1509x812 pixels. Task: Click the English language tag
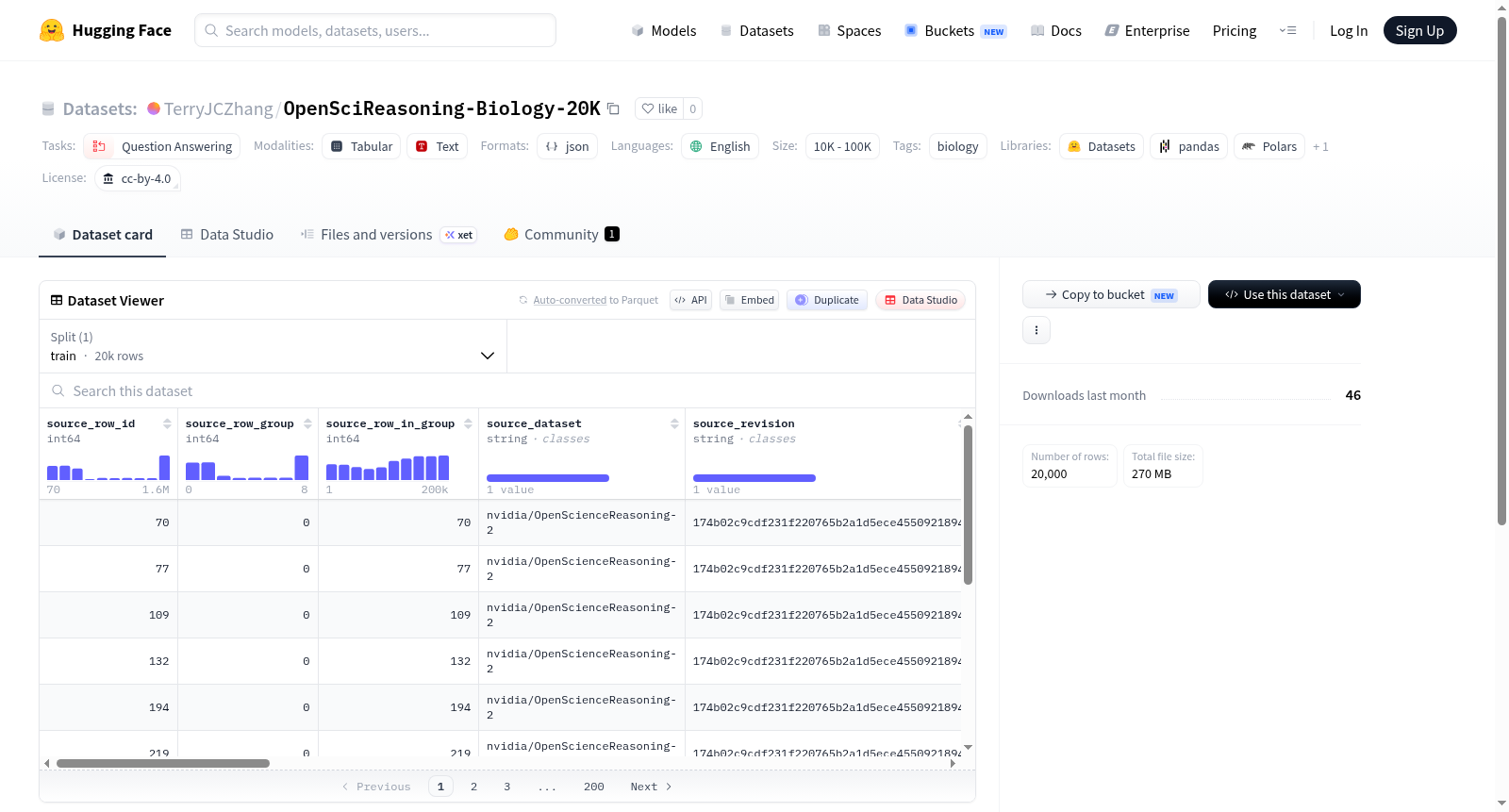(721, 146)
